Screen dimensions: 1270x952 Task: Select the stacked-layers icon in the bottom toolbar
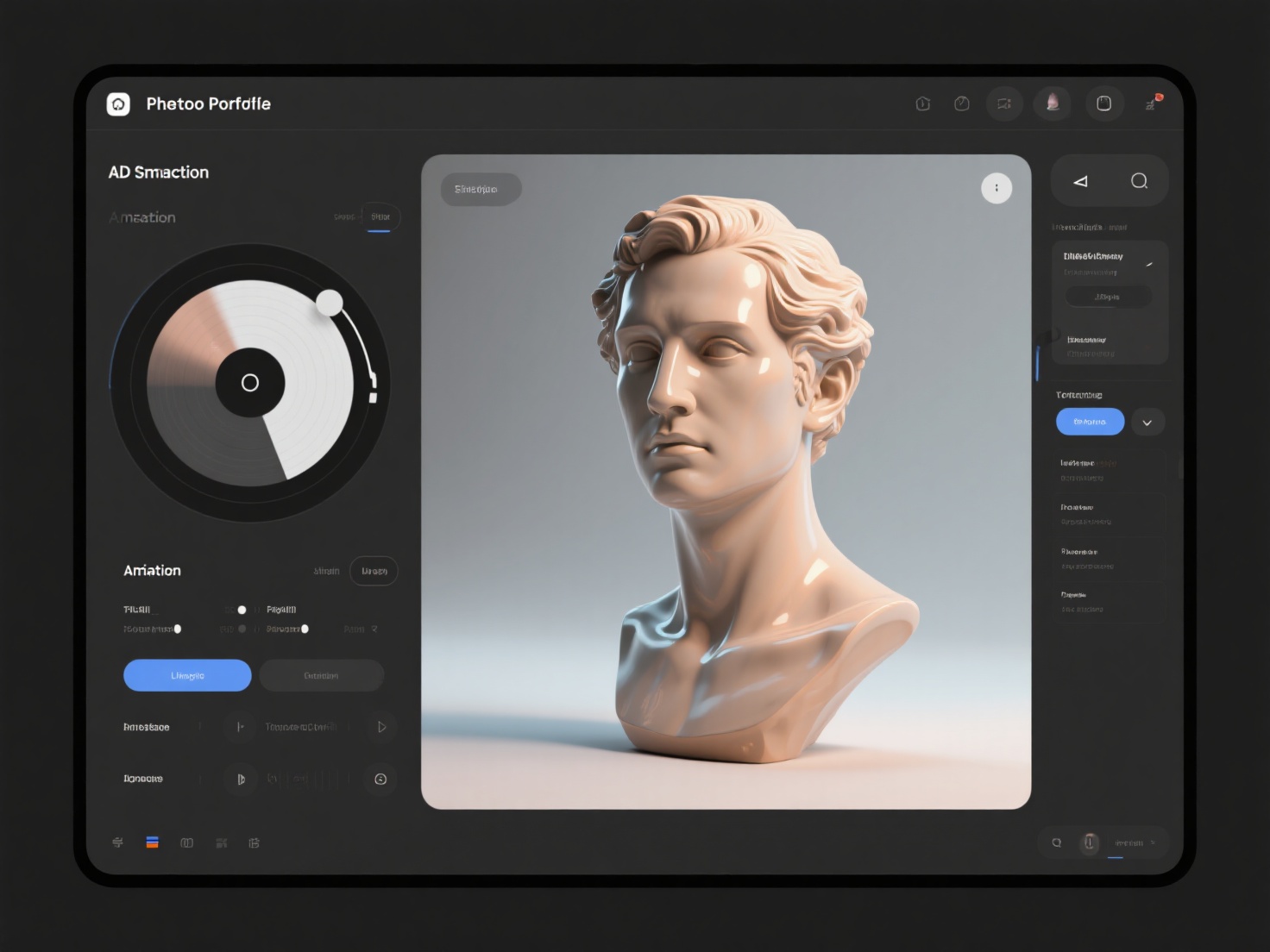point(152,842)
